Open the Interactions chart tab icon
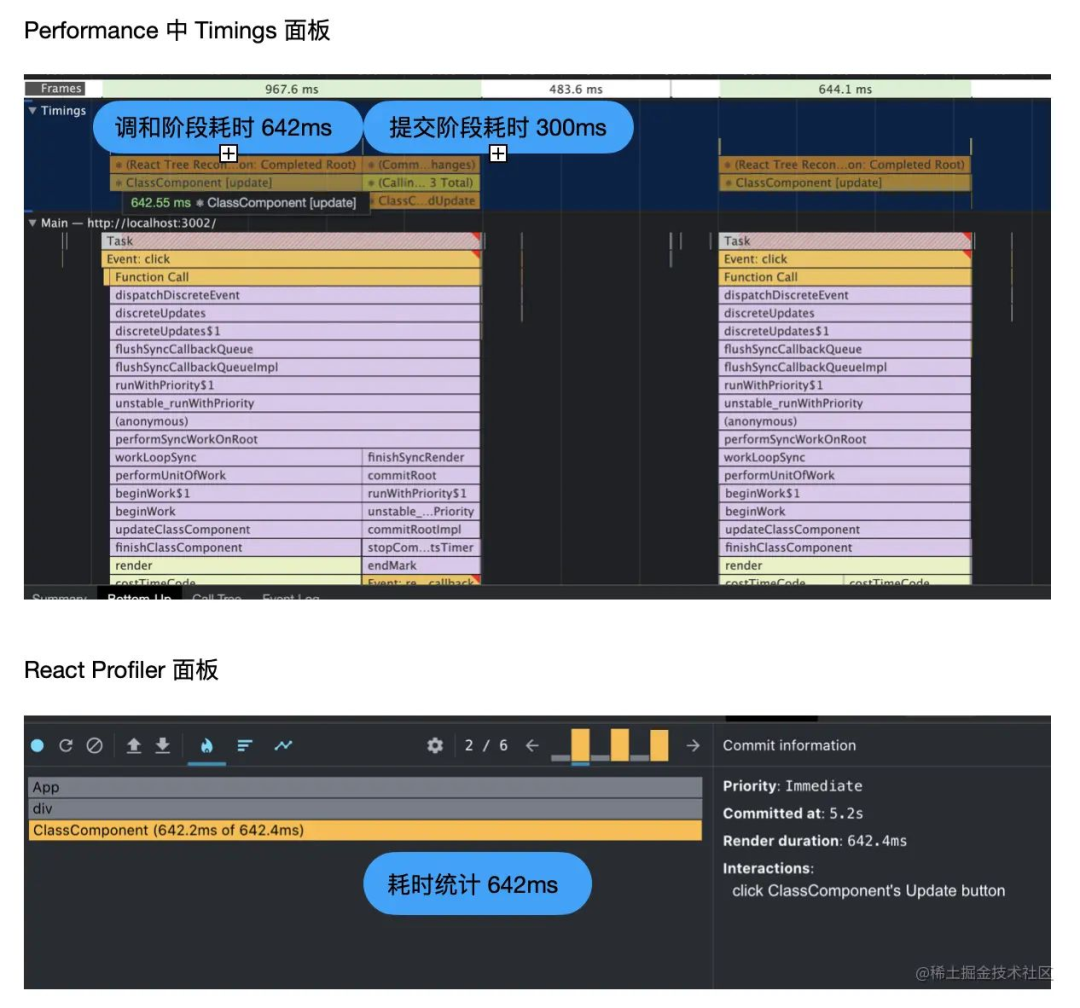 [x=283, y=745]
